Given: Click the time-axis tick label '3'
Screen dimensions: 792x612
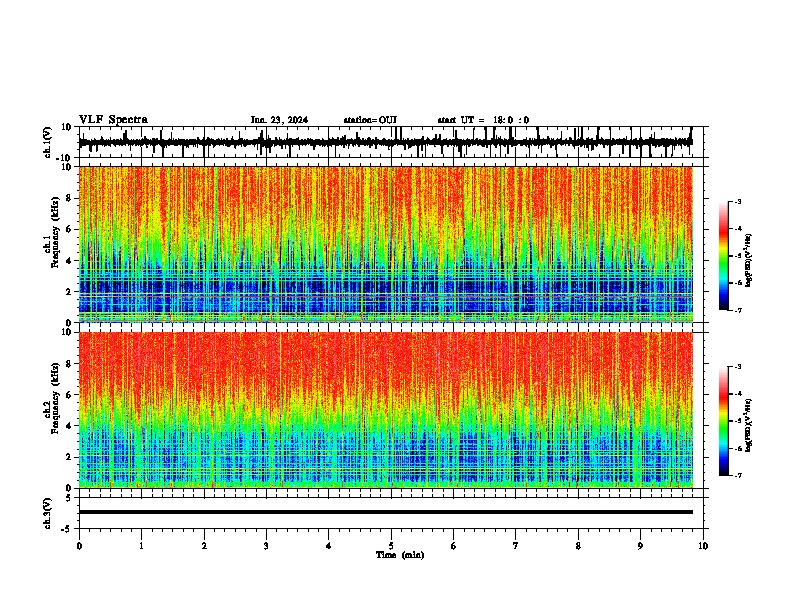Looking at the screenshot, I should pos(266,546).
